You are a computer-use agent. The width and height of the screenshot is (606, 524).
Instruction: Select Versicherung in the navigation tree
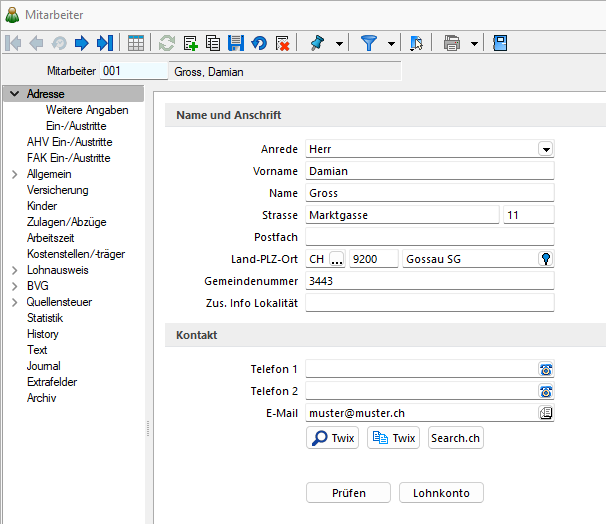tap(58, 190)
